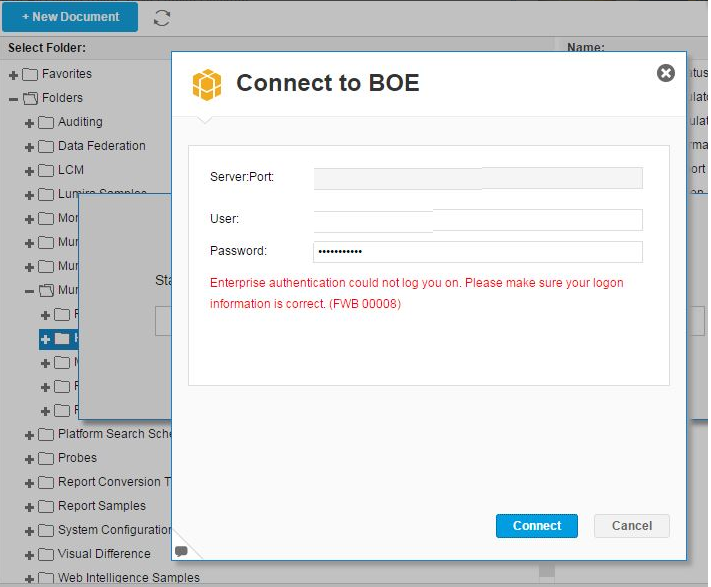Select the Folders root item
The height and width of the screenshot is (587, 711).
point(62,97)
